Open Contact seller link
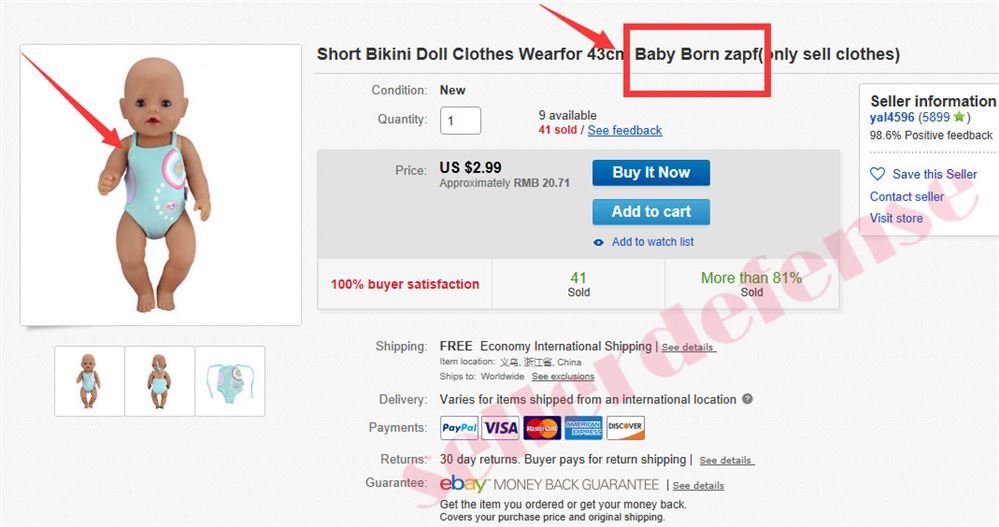999x527 pixels. click(x=907, y=196)
